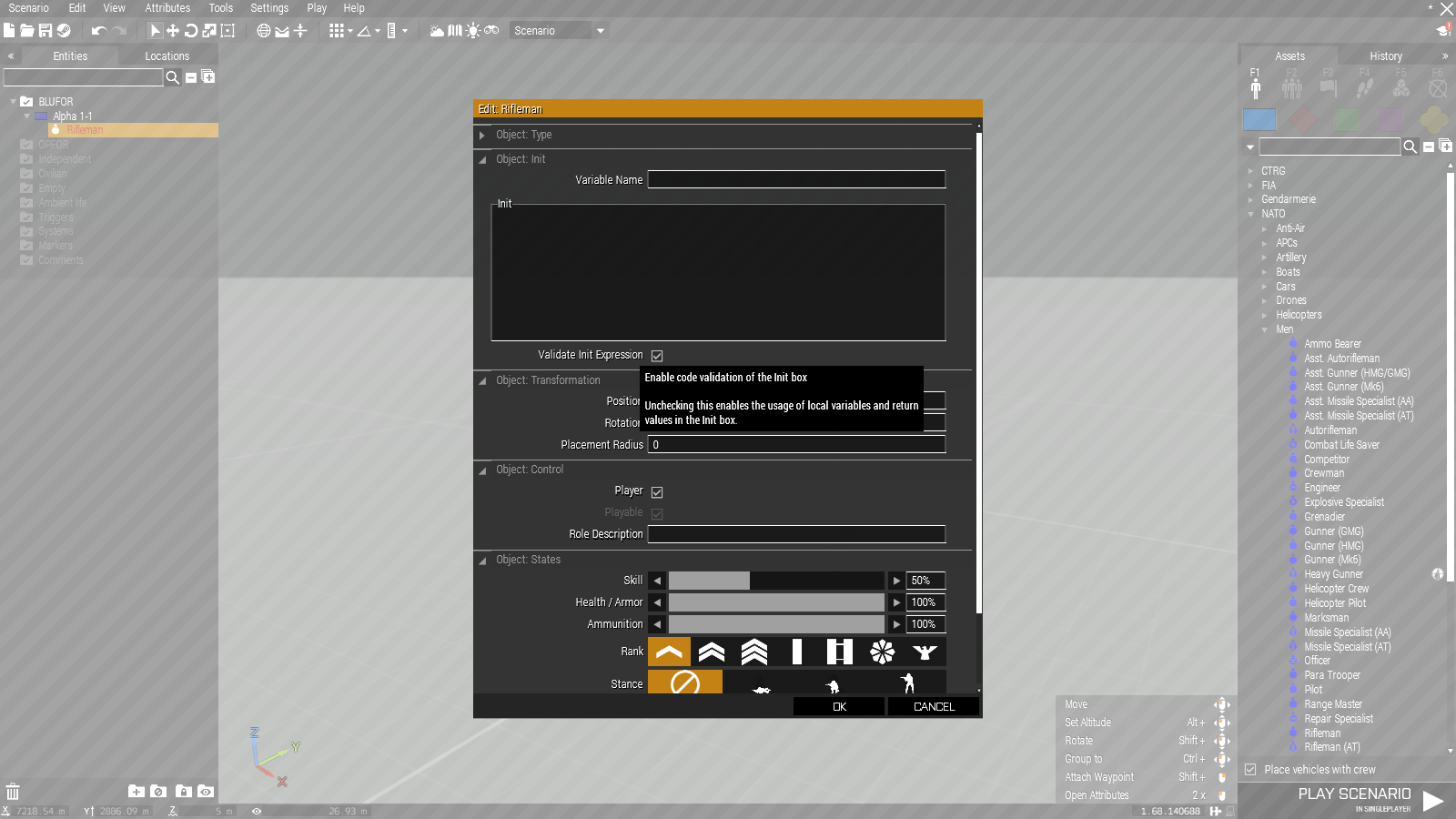Viewport: 1456px width, 819px height.
Task: Collapse the NATO faction tree
Action: 1251,214
